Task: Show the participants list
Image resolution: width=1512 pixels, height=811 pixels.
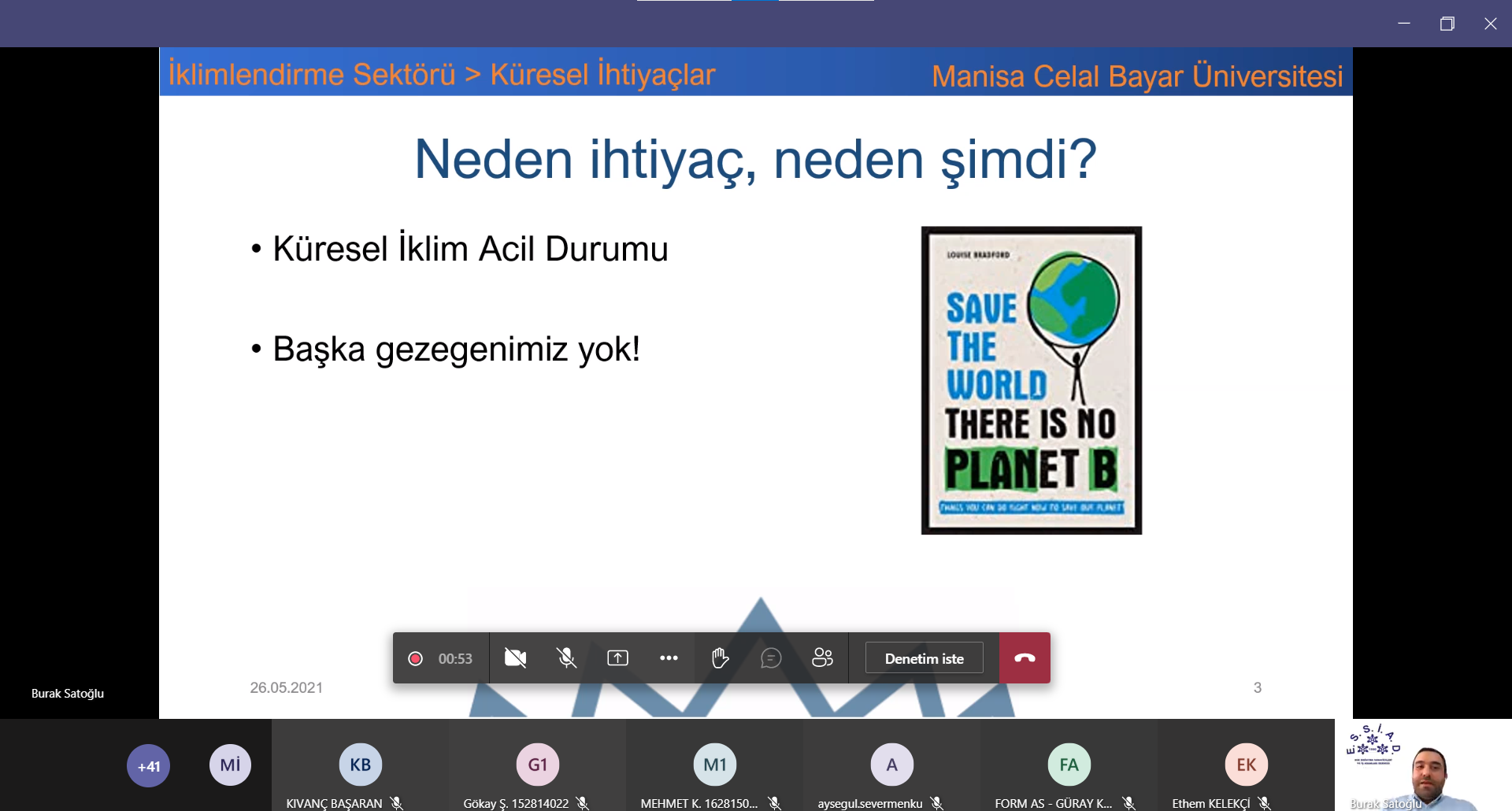Action: (822, 658)
